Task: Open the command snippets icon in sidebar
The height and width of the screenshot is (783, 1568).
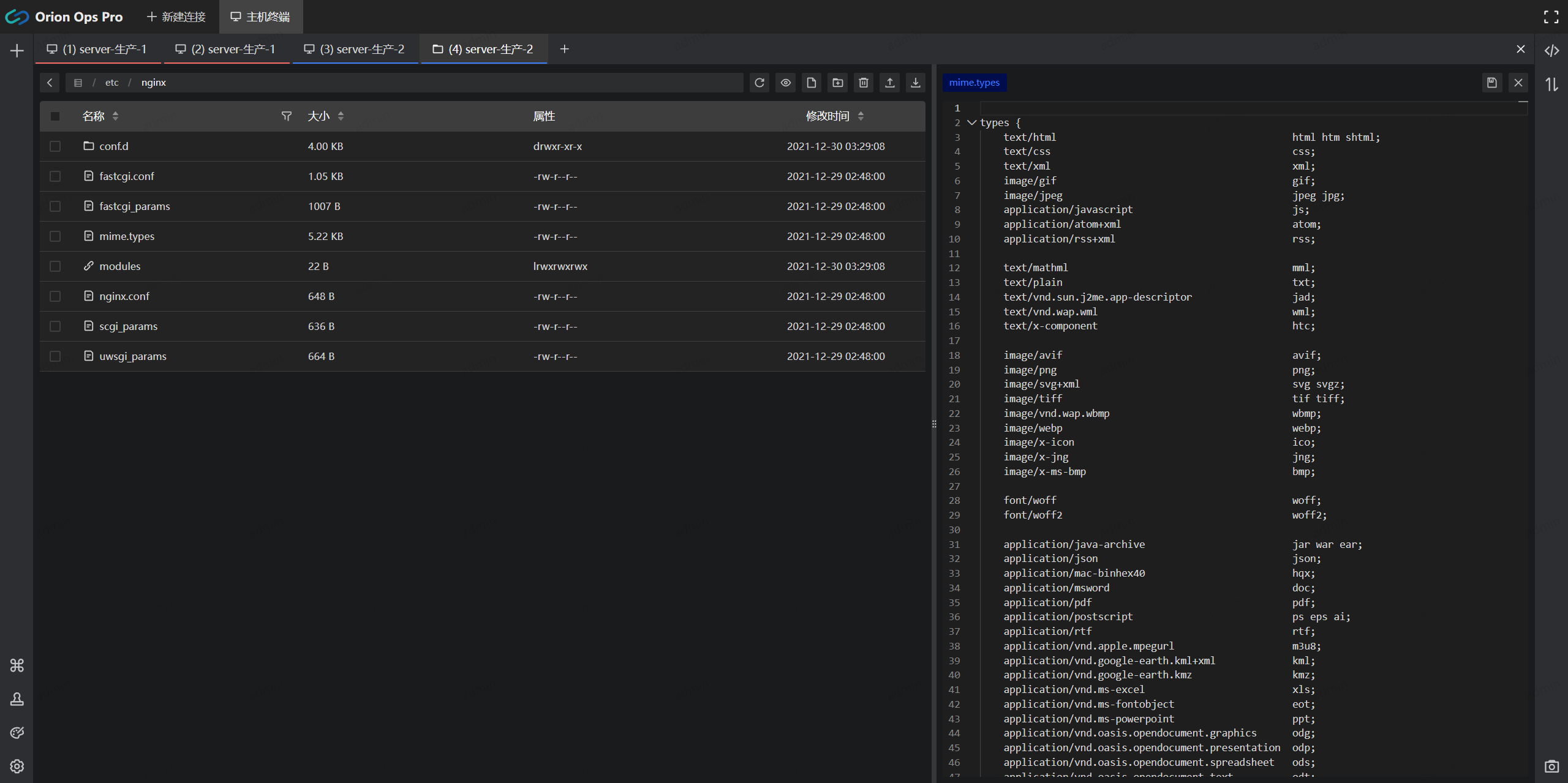Action: pos(17,665)
